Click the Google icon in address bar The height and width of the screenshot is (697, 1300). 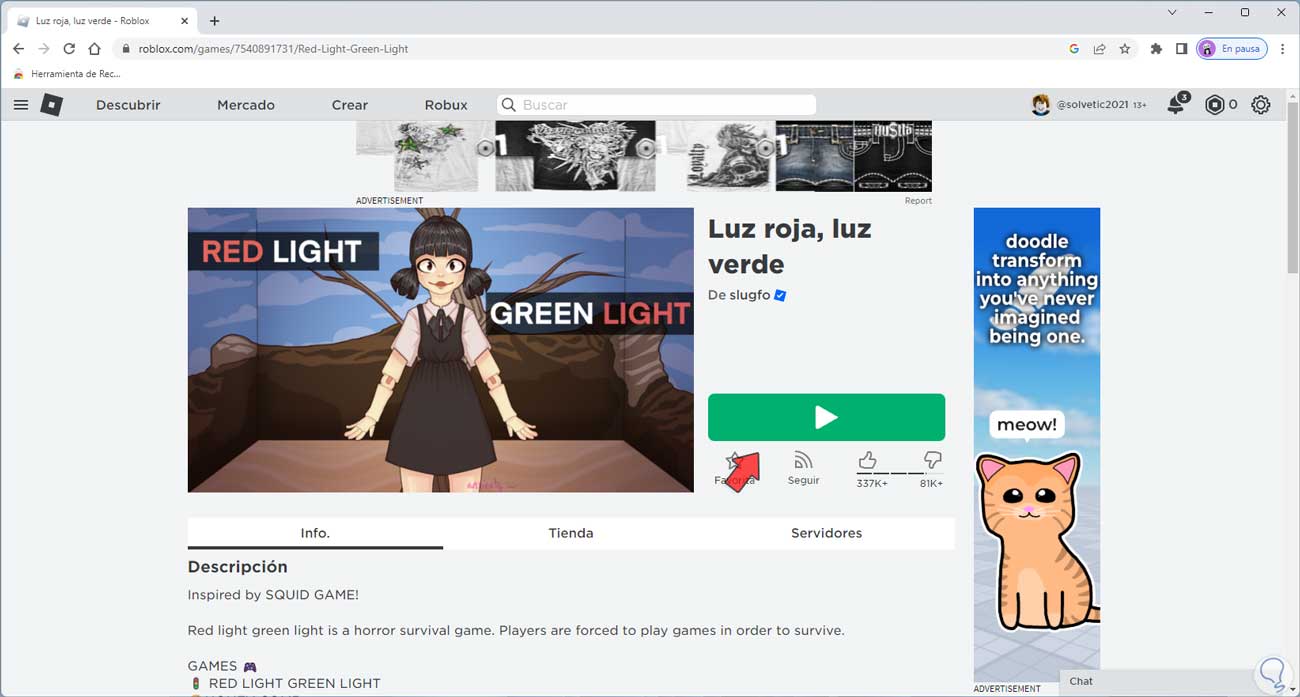point(1074,48)
